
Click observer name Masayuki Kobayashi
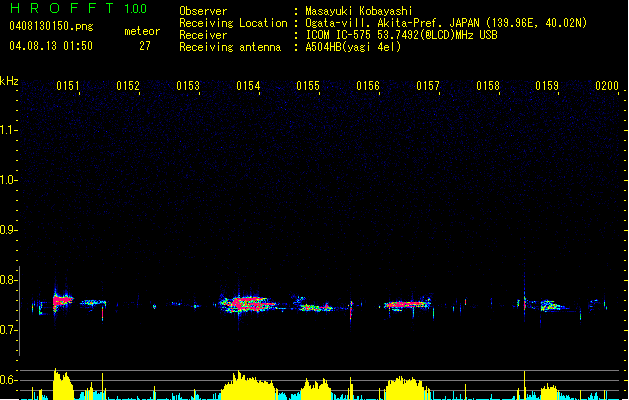(359, 11)
